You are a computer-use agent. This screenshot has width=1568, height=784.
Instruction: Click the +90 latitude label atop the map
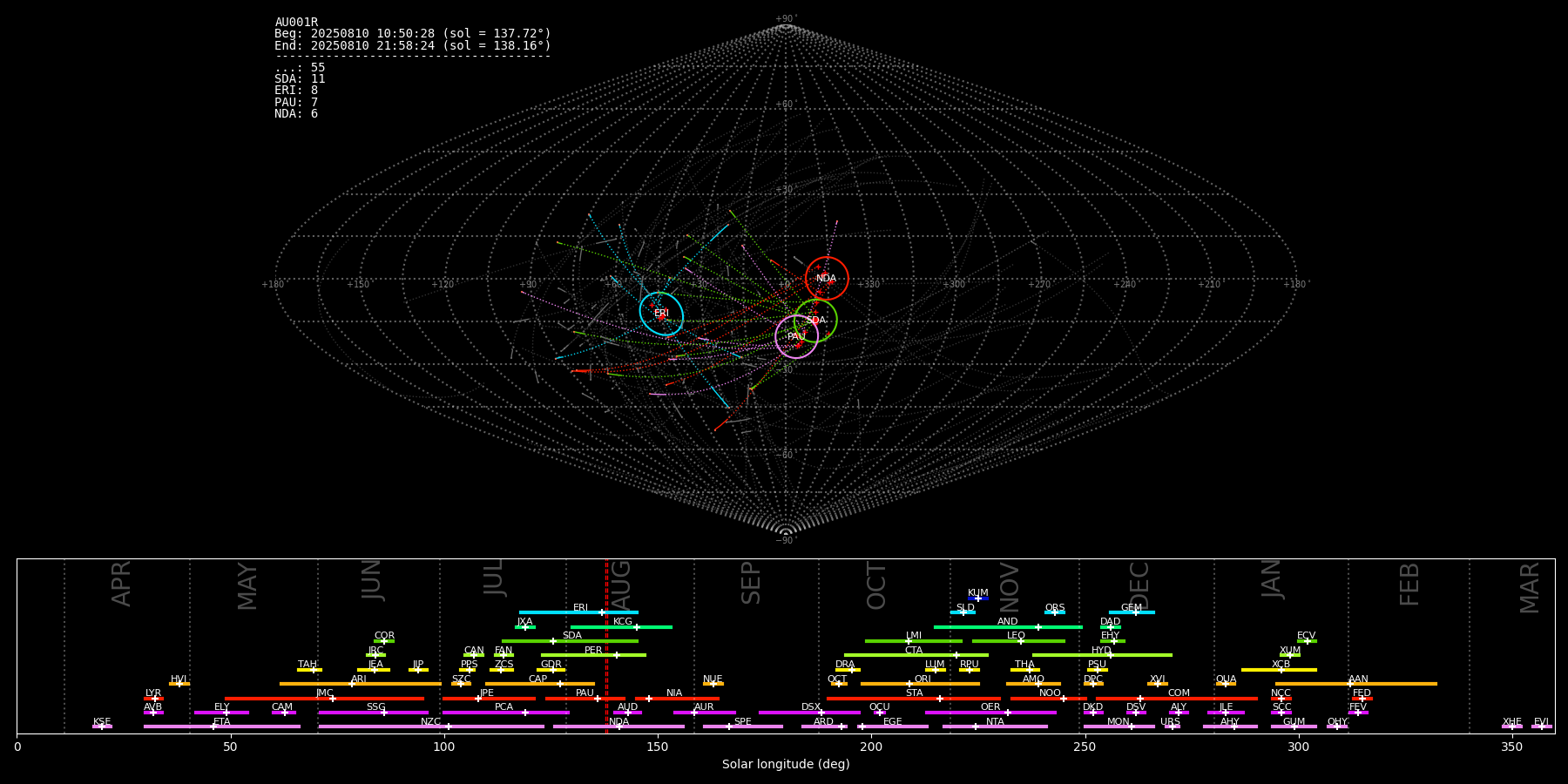click(786, 19)
